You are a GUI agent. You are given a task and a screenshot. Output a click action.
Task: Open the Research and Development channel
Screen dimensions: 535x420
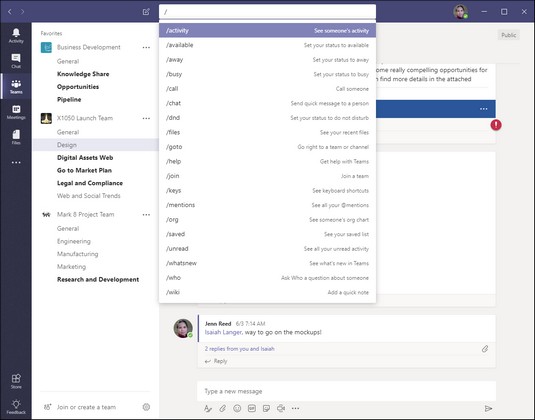[x=98, y=279]
